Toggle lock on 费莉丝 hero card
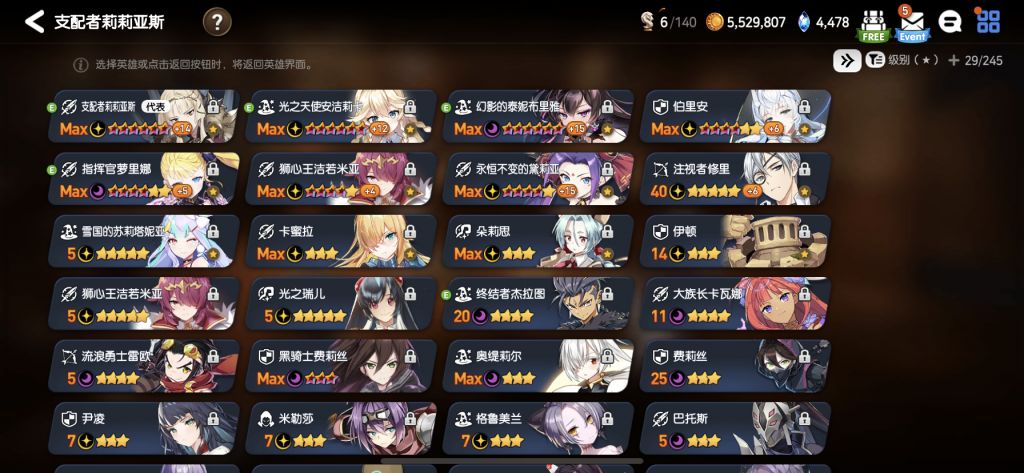Viewport: 1024px width, 473px height. [x=805, y=357]
